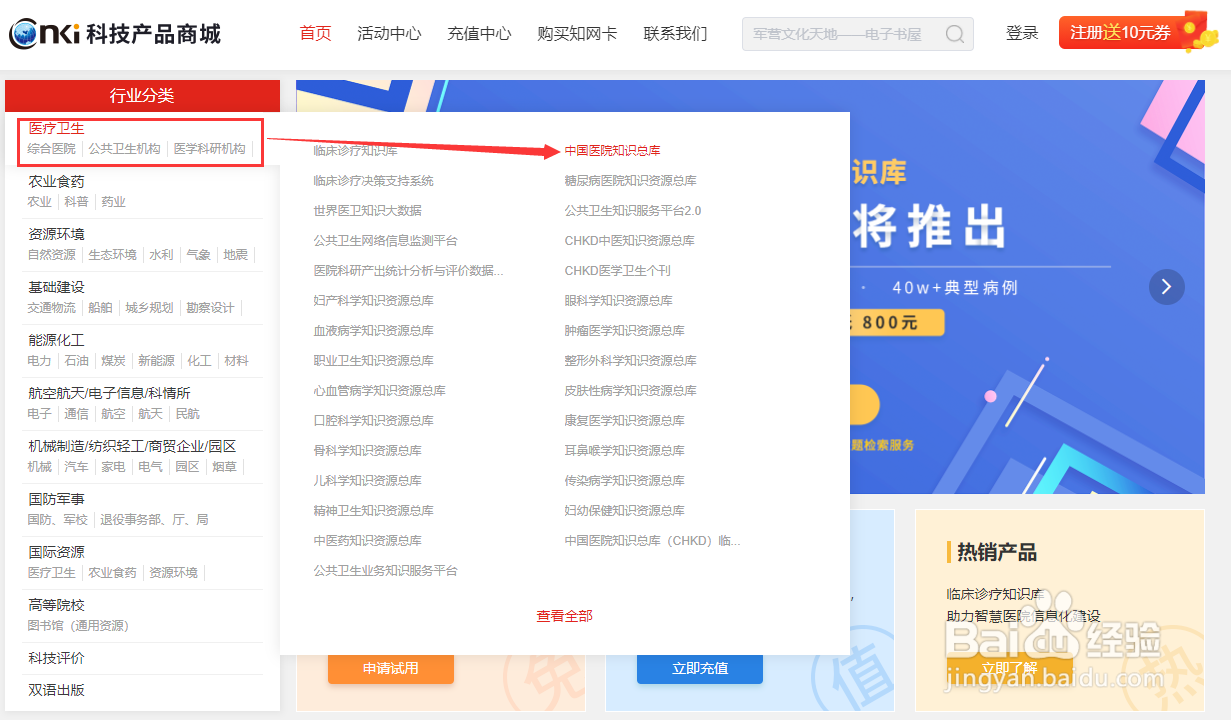The width and height of the screenshot is (1231, 720).
Task: Select 高等院校 category
Action: coord(57,605)
